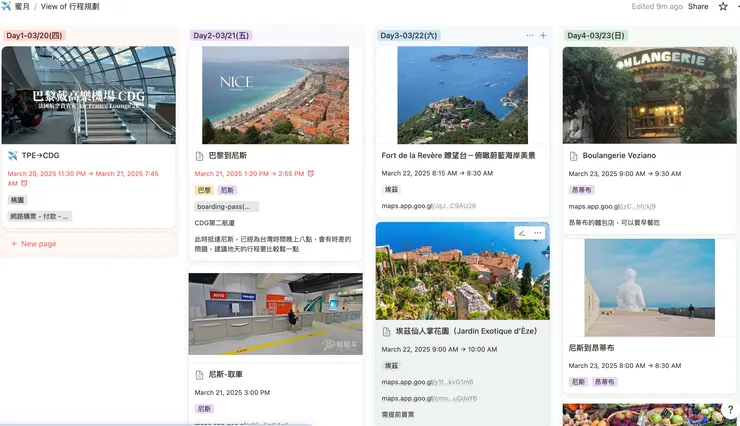Open maps link ending uGdaY6
Screen dimensions: 740x426
(429, 398)
